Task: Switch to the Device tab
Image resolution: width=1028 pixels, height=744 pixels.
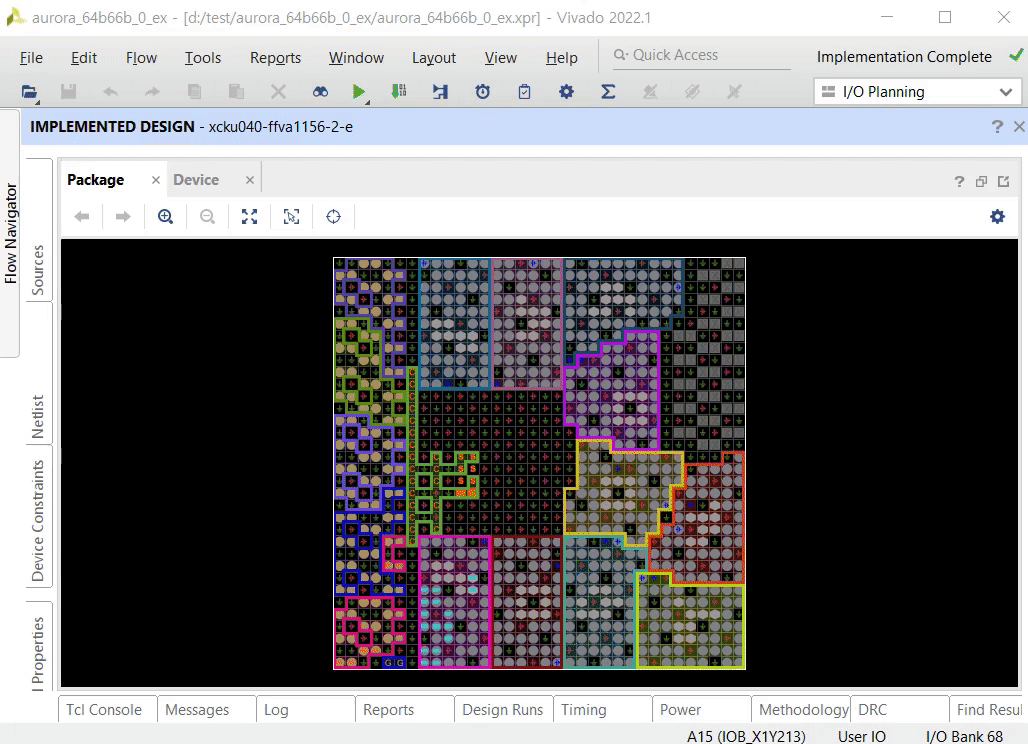Action: click(x=196, y=180)
